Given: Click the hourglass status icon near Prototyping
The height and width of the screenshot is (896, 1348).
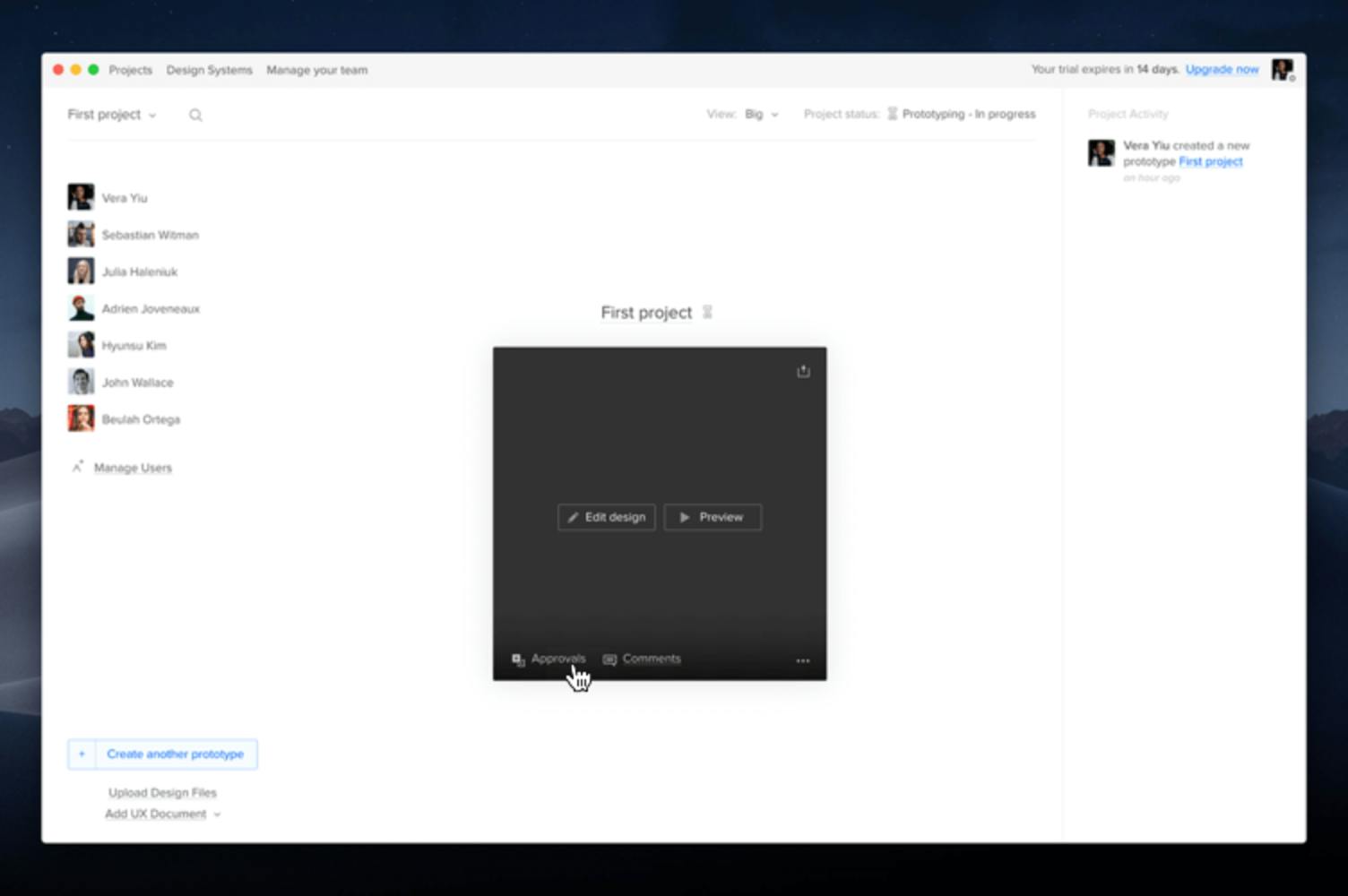Looking at the screenshot, I should [x=892, y=114].
